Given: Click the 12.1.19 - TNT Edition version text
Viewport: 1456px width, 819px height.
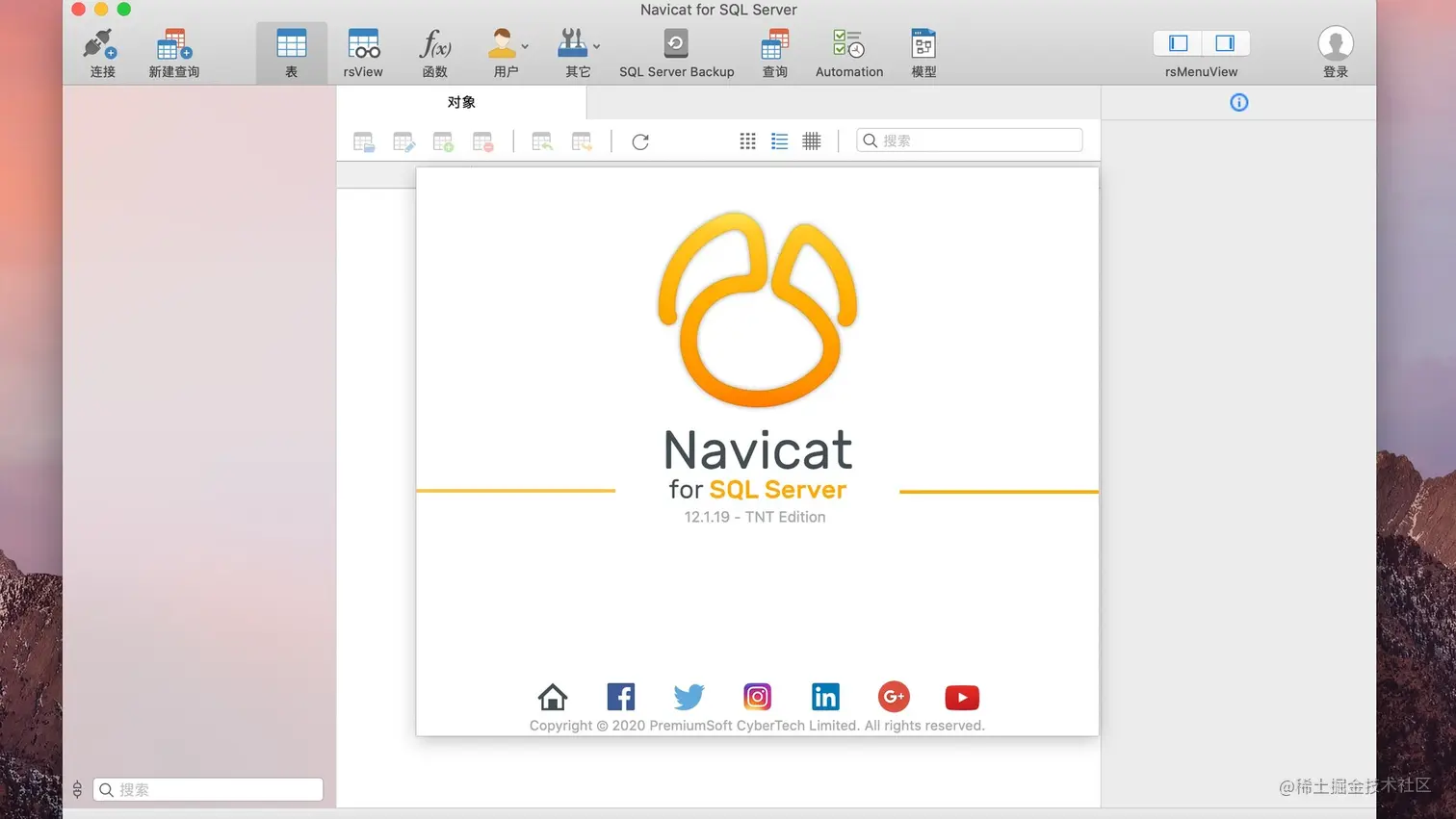Looking at the screenshot, I should pos(755,517).
